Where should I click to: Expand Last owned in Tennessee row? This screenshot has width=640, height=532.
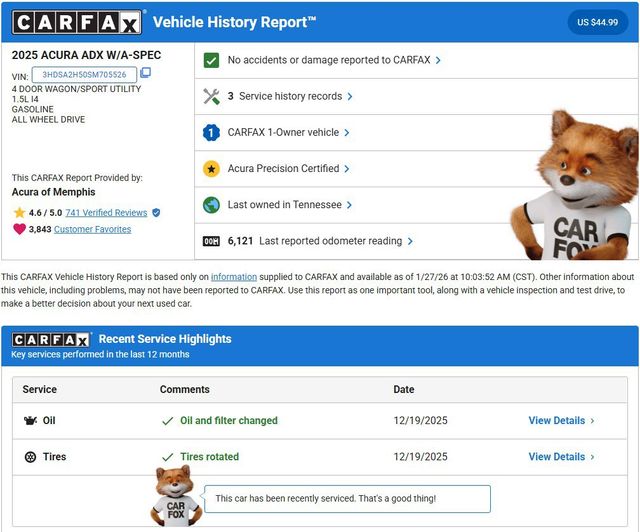(x=290, y=205)
